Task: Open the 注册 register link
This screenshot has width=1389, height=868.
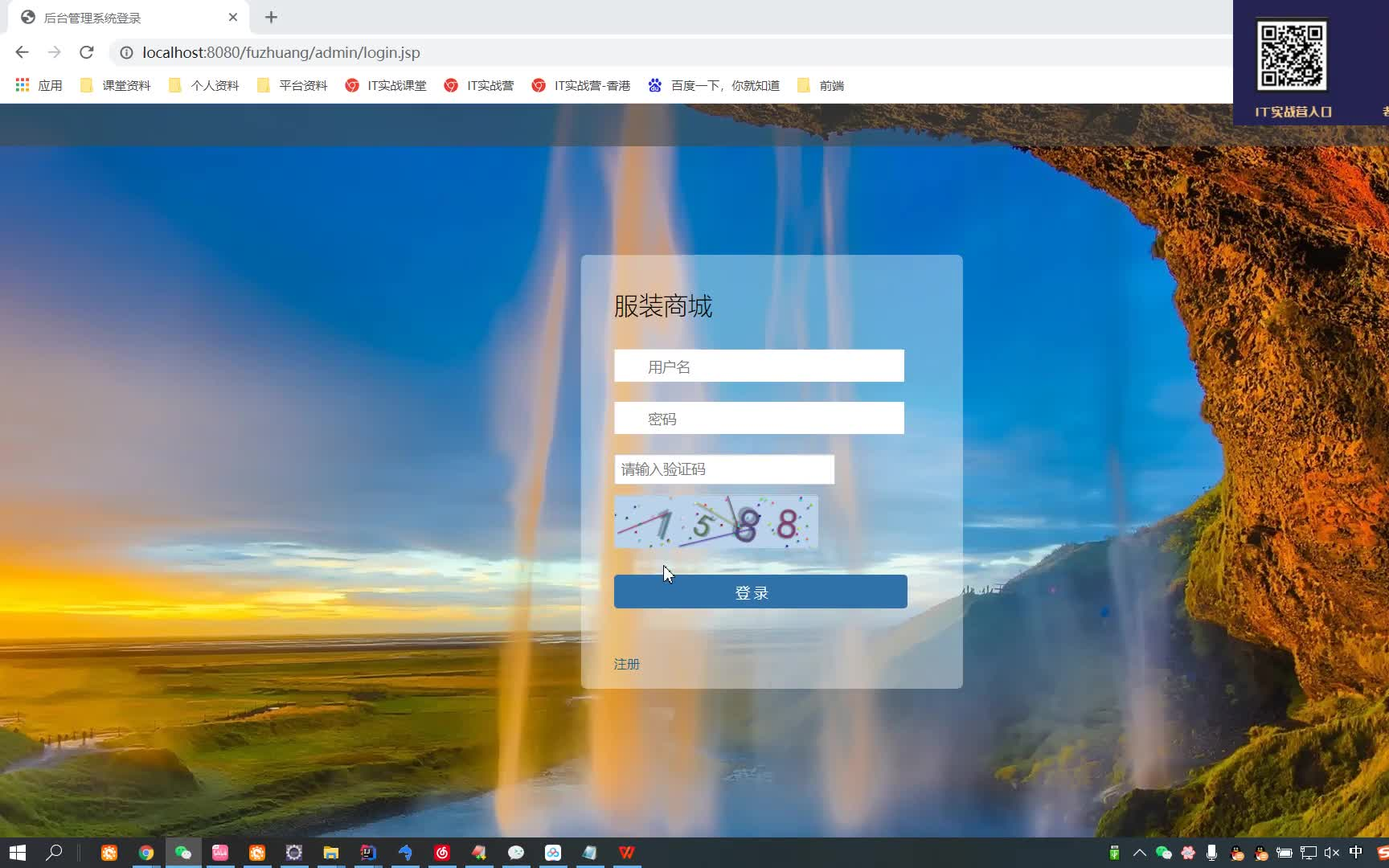Action: tap(626, 664)
